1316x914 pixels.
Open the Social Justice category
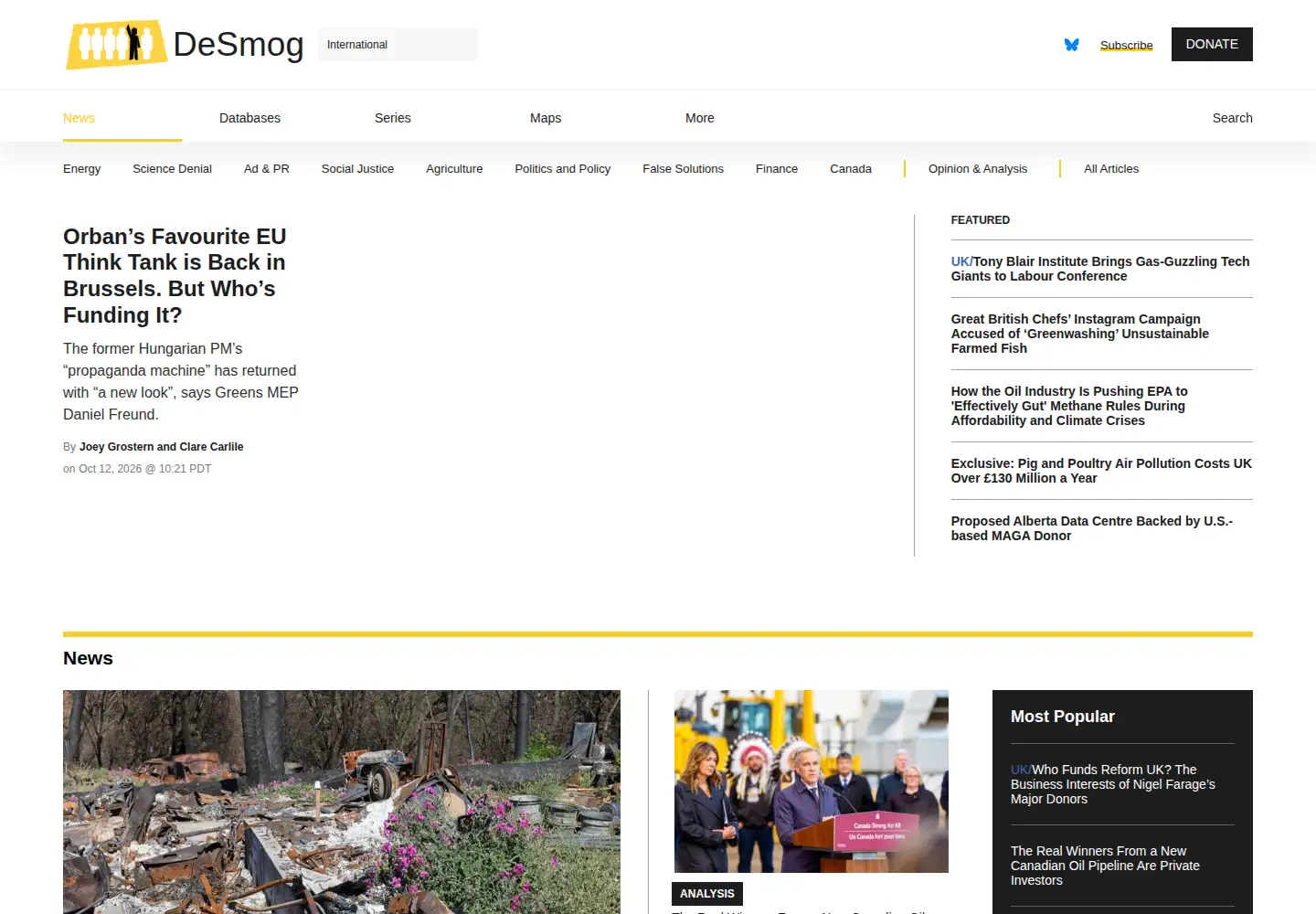coord(357,169)
